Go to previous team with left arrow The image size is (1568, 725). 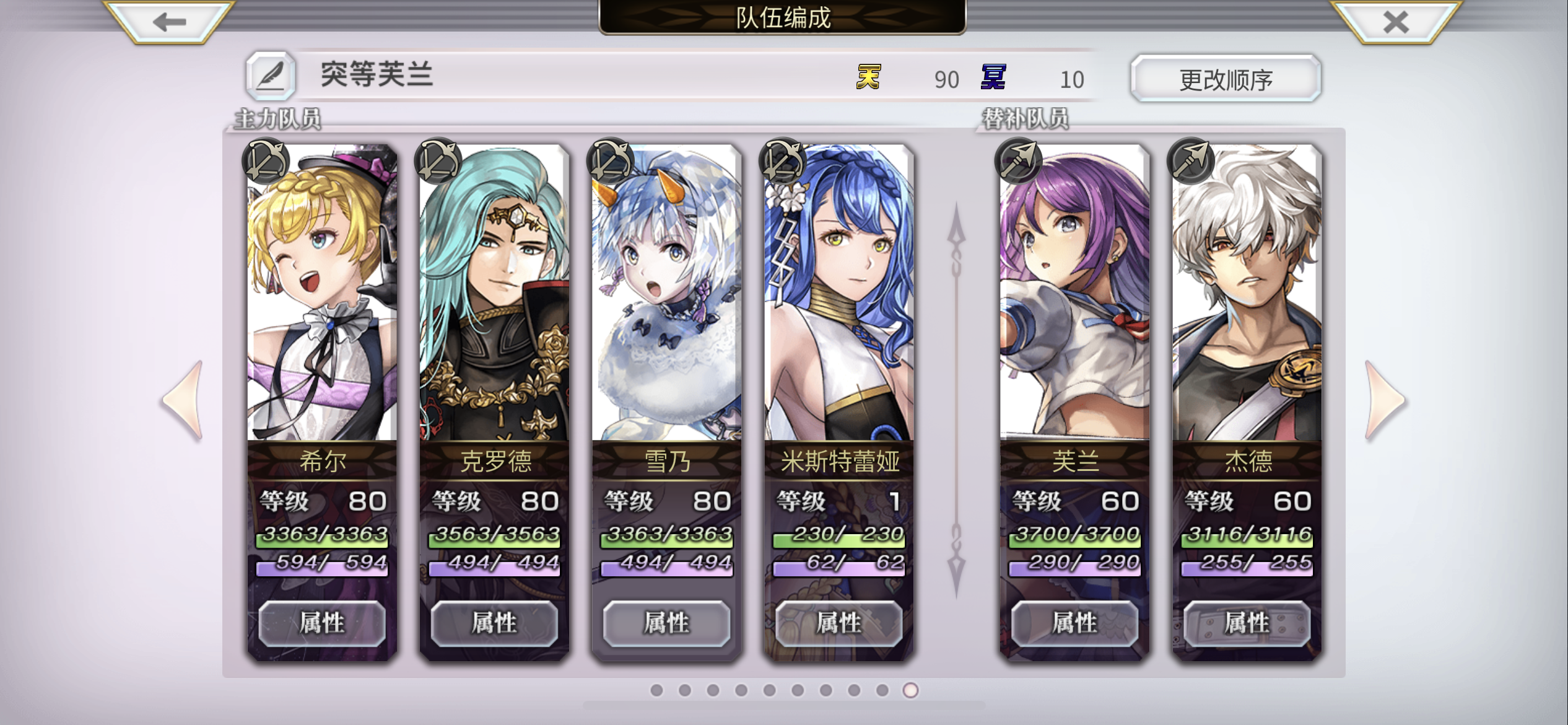pyautogui.click(x=183, y=400)
